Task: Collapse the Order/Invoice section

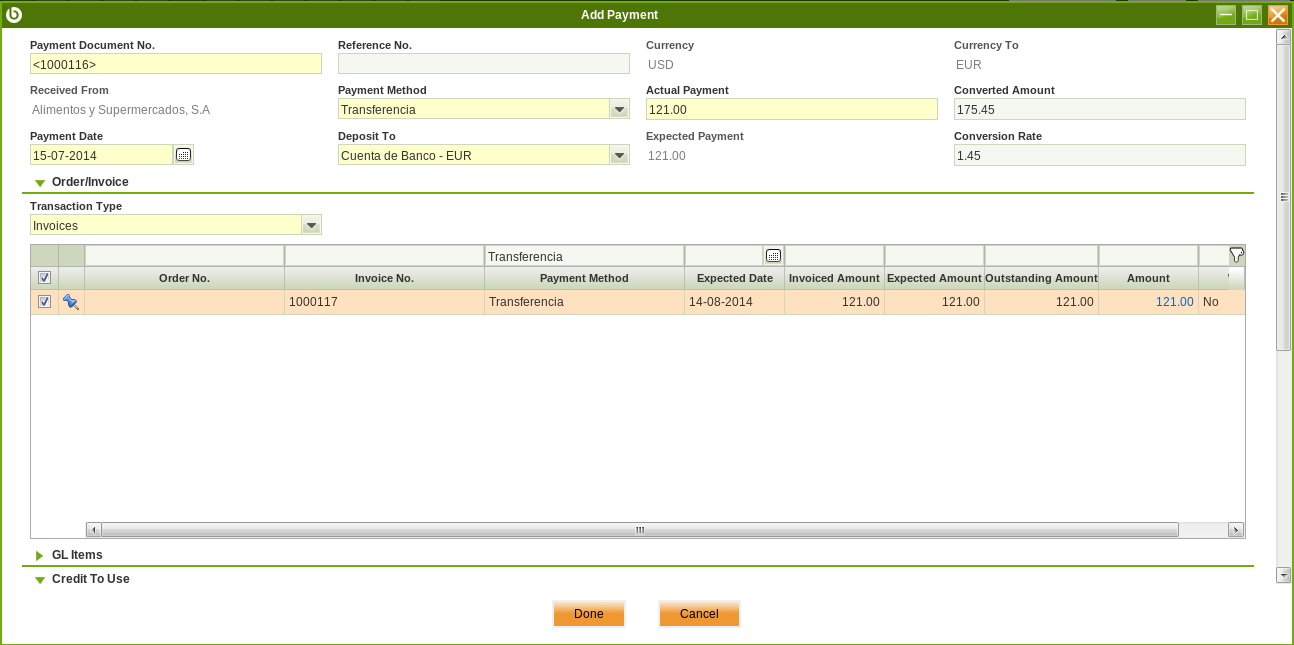Action: pyautogui.click(x=40, y=183)
